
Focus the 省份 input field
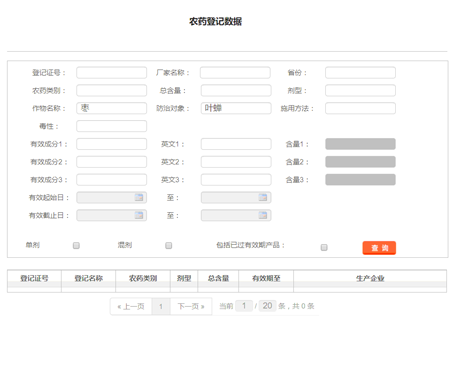(360, 73)
